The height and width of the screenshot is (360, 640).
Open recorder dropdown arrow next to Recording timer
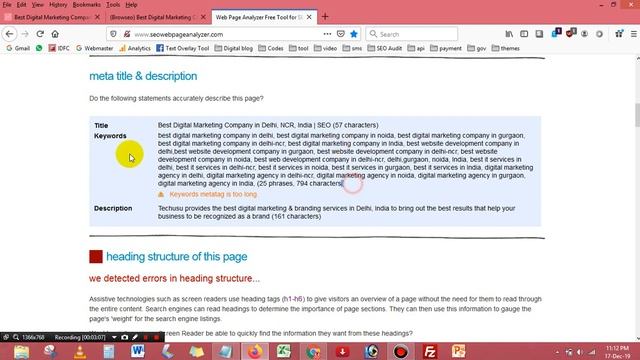tap(114, 337)
